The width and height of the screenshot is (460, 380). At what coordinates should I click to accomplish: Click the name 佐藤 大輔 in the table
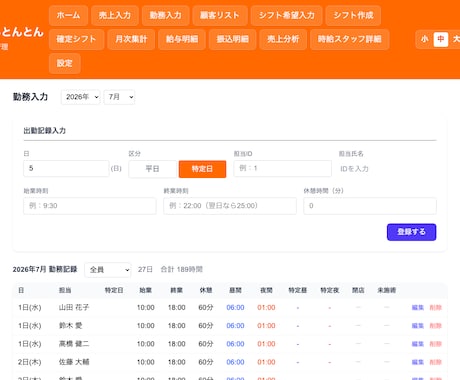74,362
